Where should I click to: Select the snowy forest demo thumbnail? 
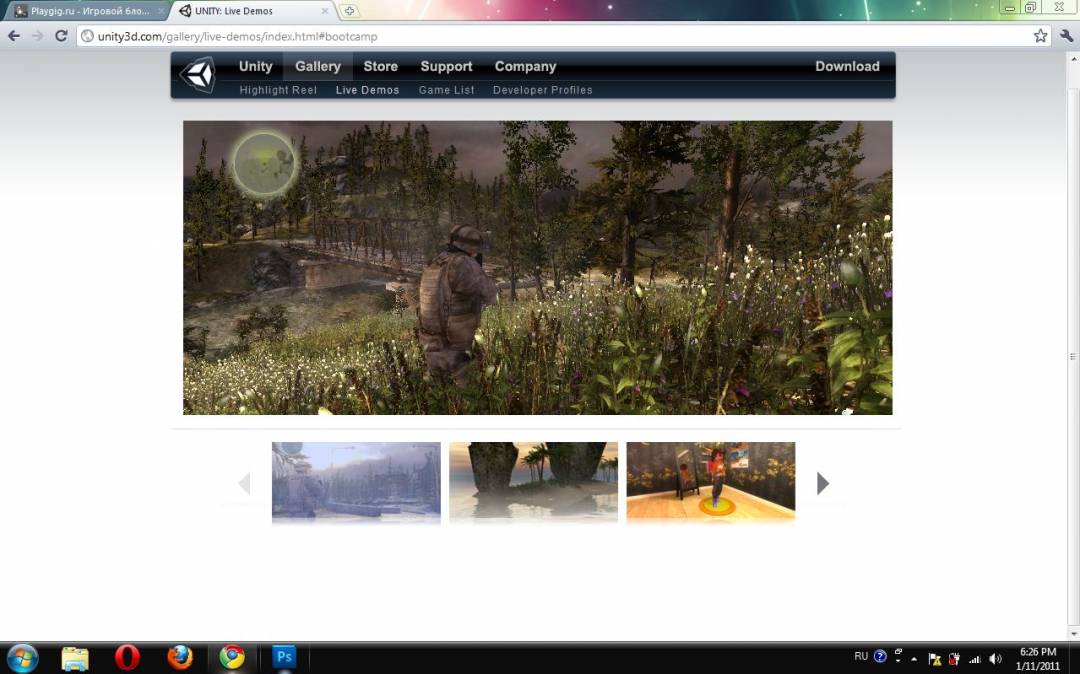pyautogui.click(x=356, y=481)
